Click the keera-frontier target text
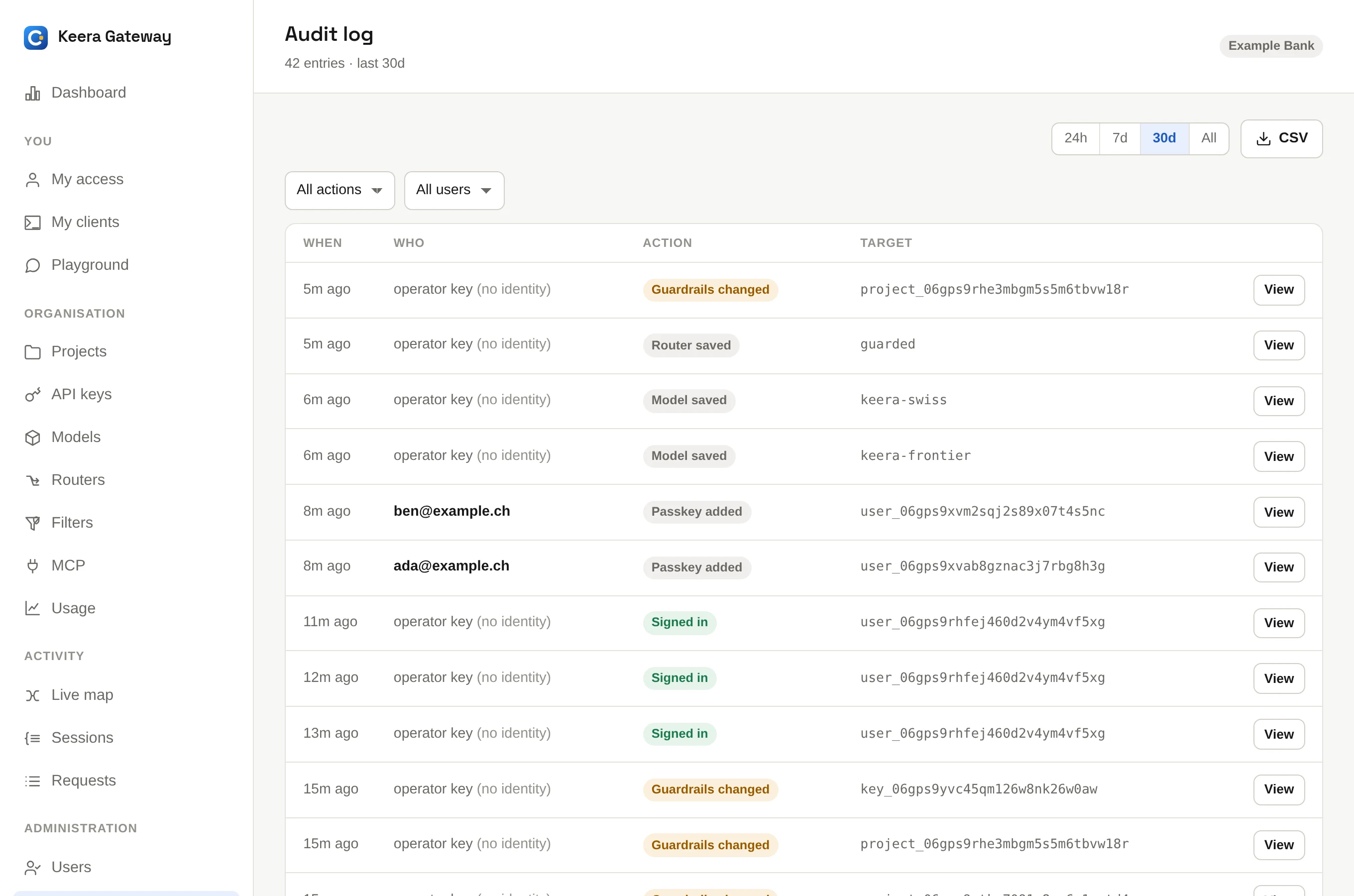Screen dimensions: 1354x896 [915, 455]
